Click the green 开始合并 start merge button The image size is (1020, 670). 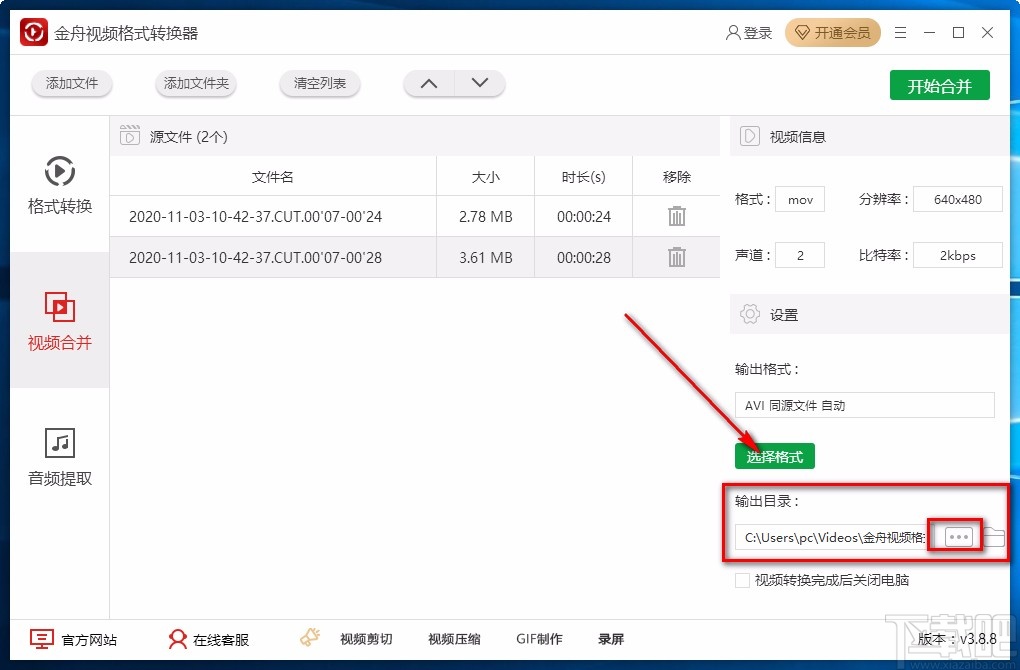point(939,85)
